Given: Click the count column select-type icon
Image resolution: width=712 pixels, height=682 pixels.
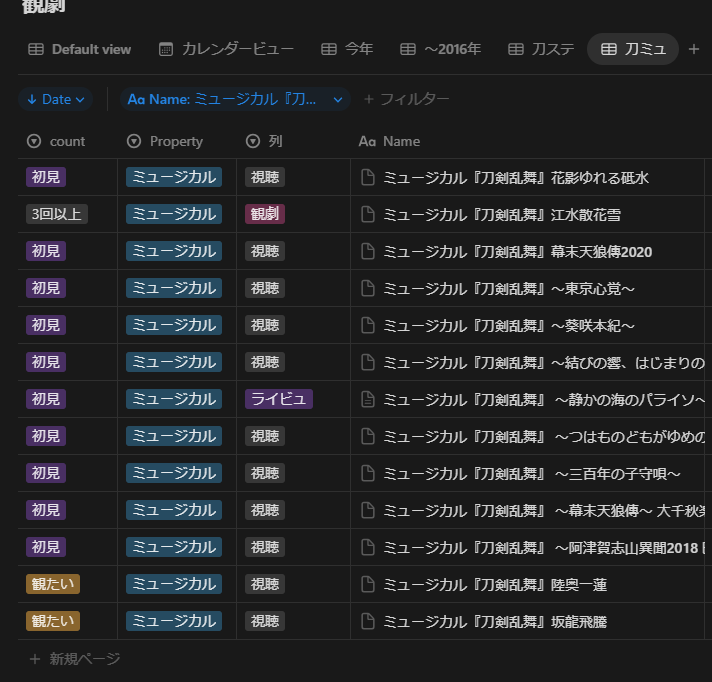Looking at the screenshot, I should pyautogui.click(x=34, y=141).
